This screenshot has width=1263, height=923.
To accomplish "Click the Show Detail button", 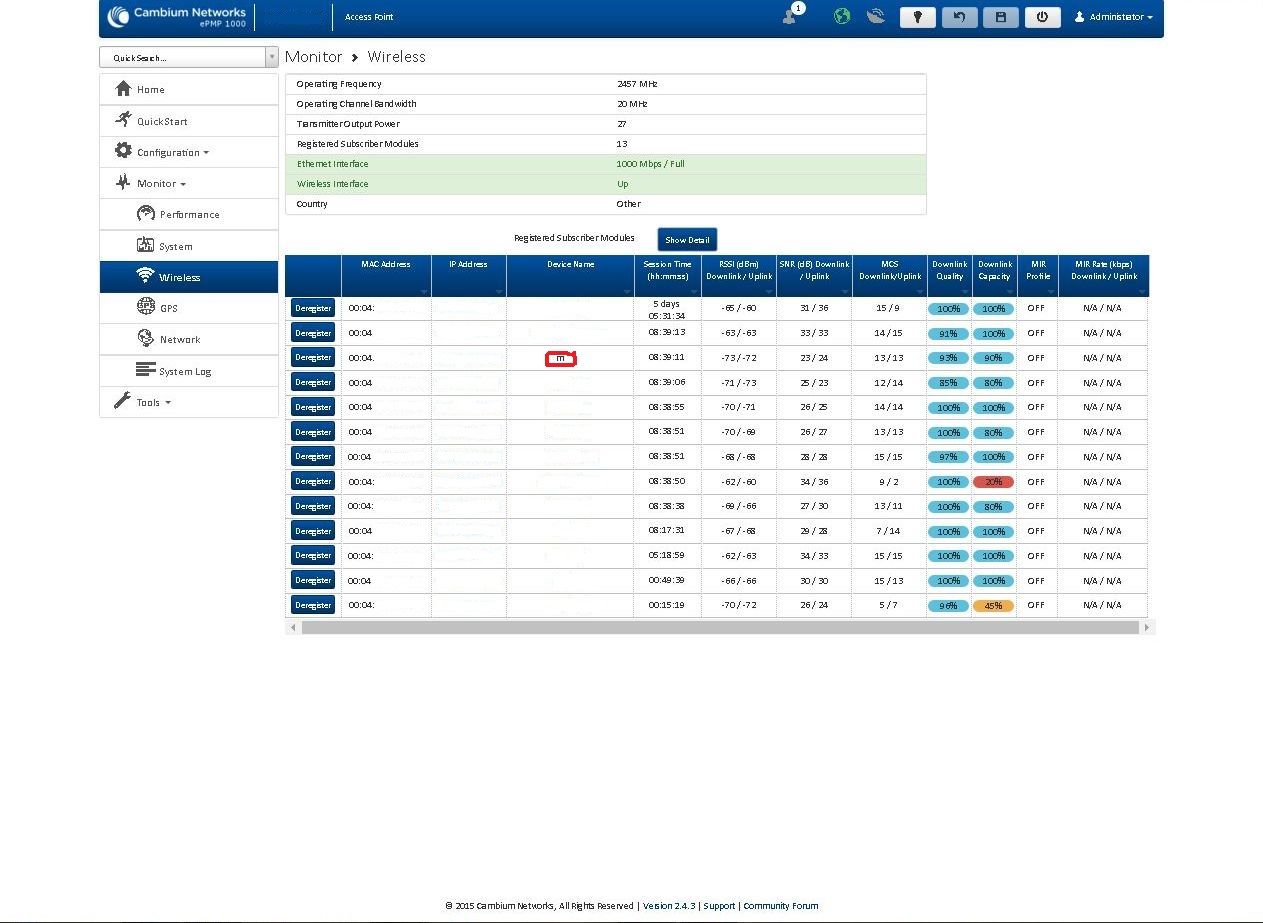I will [x=687, y=240].
